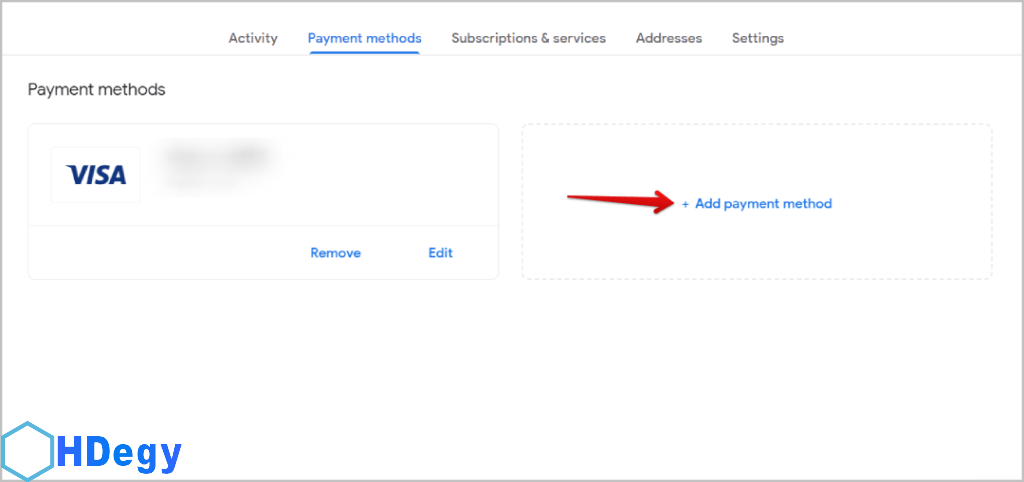This screenshot has height=482, width=1024.
Task: Go to the Addresses tab
Action: pyautogui.click(x=668, y=38)
